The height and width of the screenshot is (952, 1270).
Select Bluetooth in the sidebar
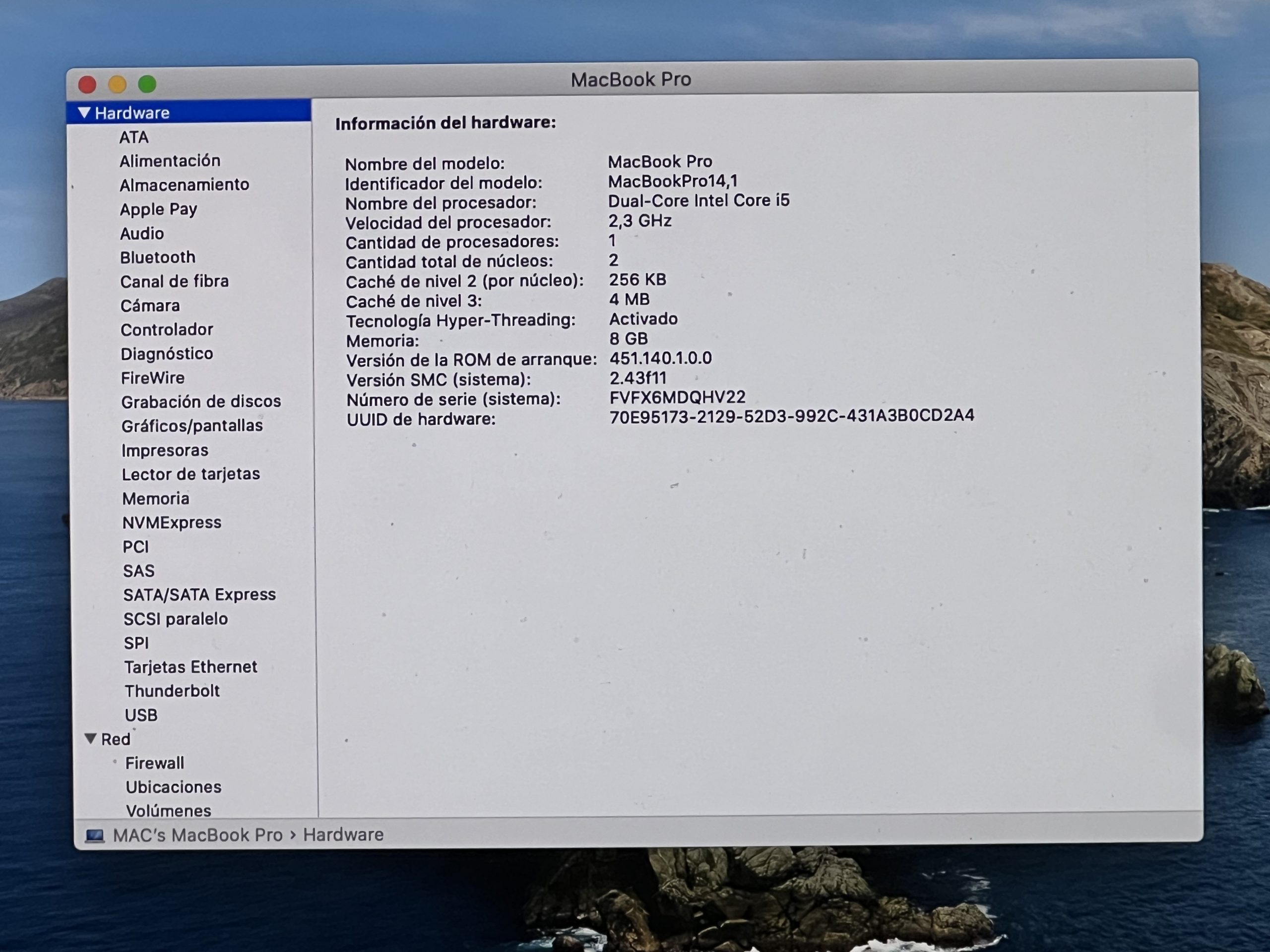pos(157,257)
